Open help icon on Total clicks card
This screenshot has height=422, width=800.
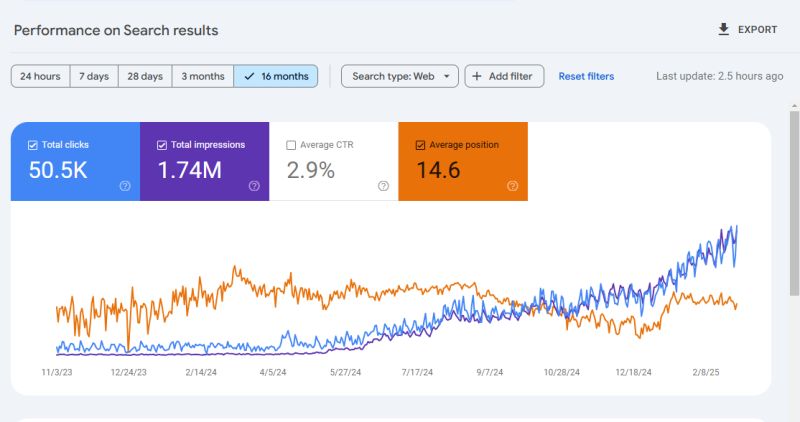coord(125,186)
